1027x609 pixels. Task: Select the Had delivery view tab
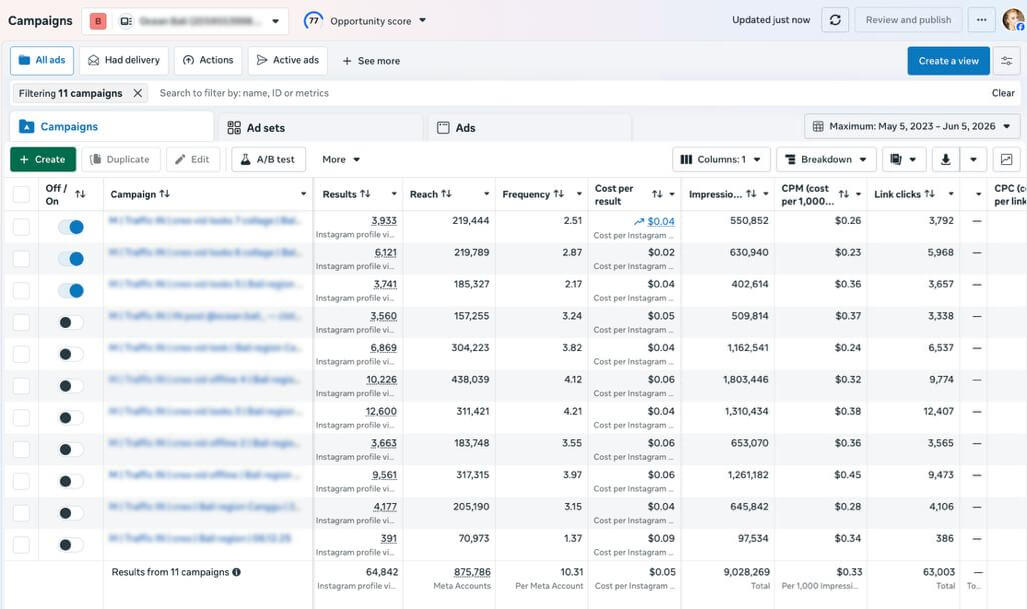pos(124,60)
